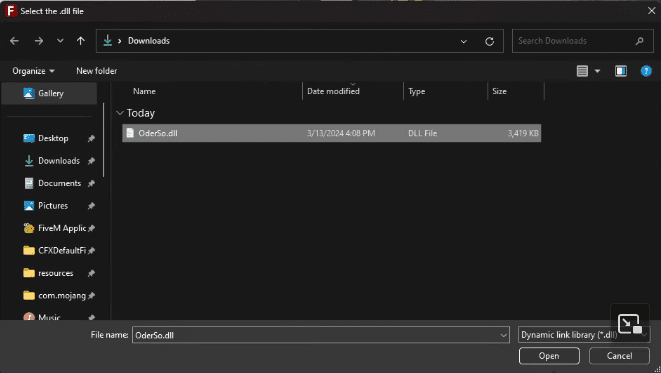Click the Downloads icon in address bar

pyautogui.click(x=107, y=40)
